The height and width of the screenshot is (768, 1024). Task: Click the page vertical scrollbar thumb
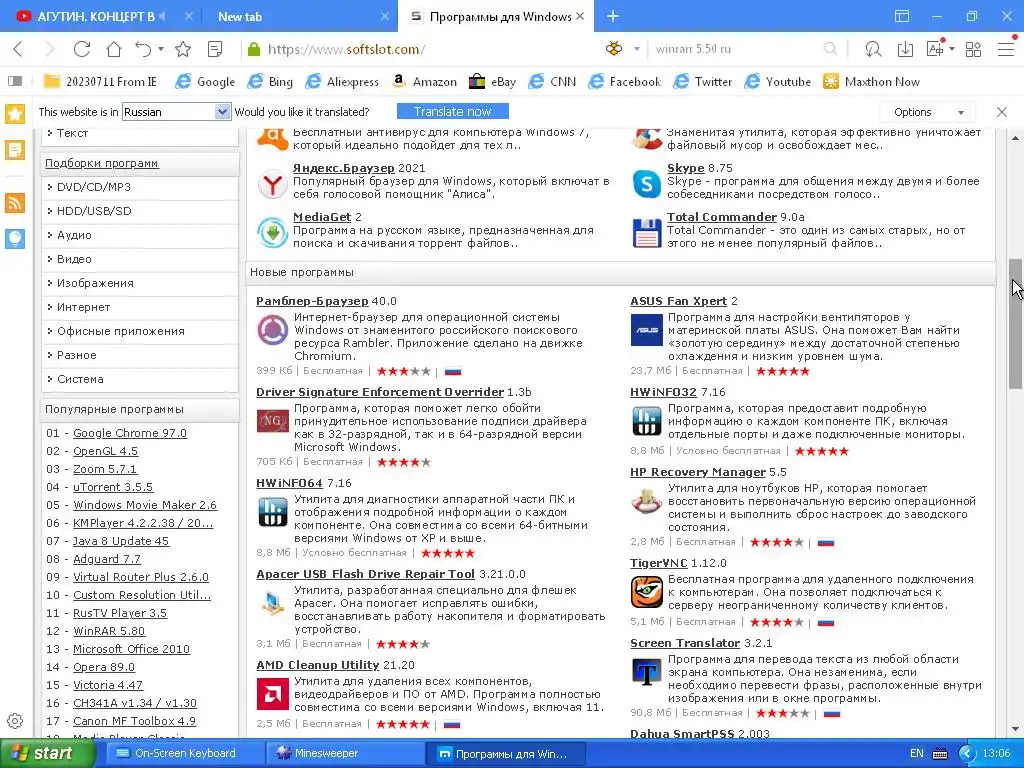pyautogui.click(x=1016, y=323)
